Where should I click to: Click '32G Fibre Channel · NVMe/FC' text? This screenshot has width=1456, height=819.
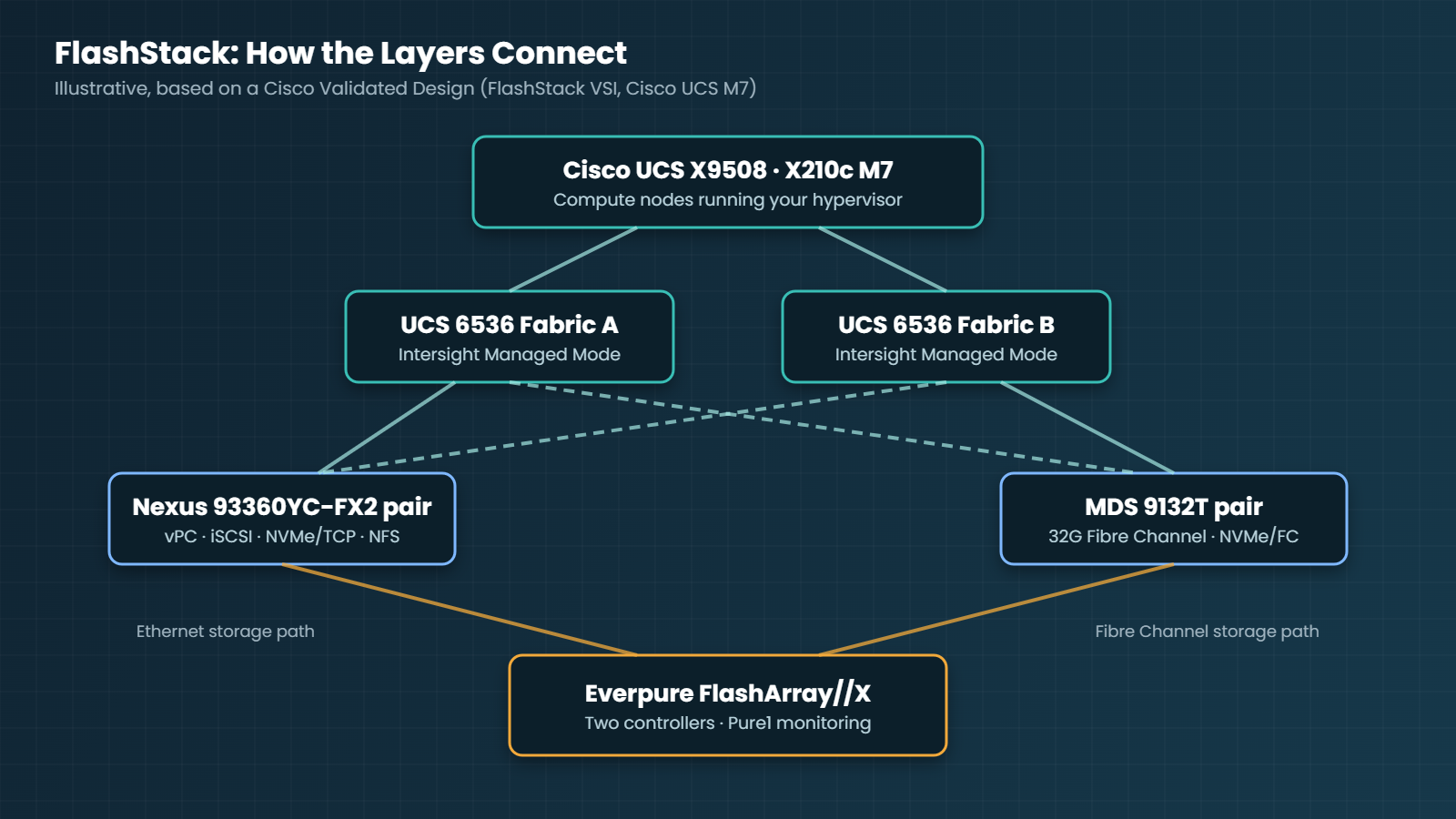pyautogui.click(x=1174, y=537)
